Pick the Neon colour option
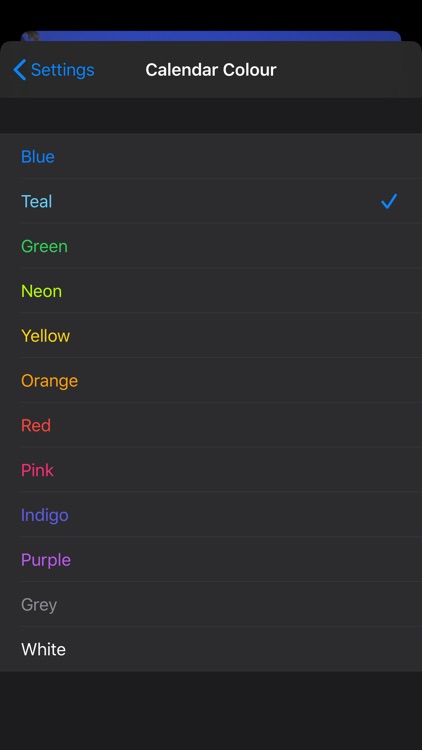This screenshot has height=750, width=422. (x=211, y=291)
